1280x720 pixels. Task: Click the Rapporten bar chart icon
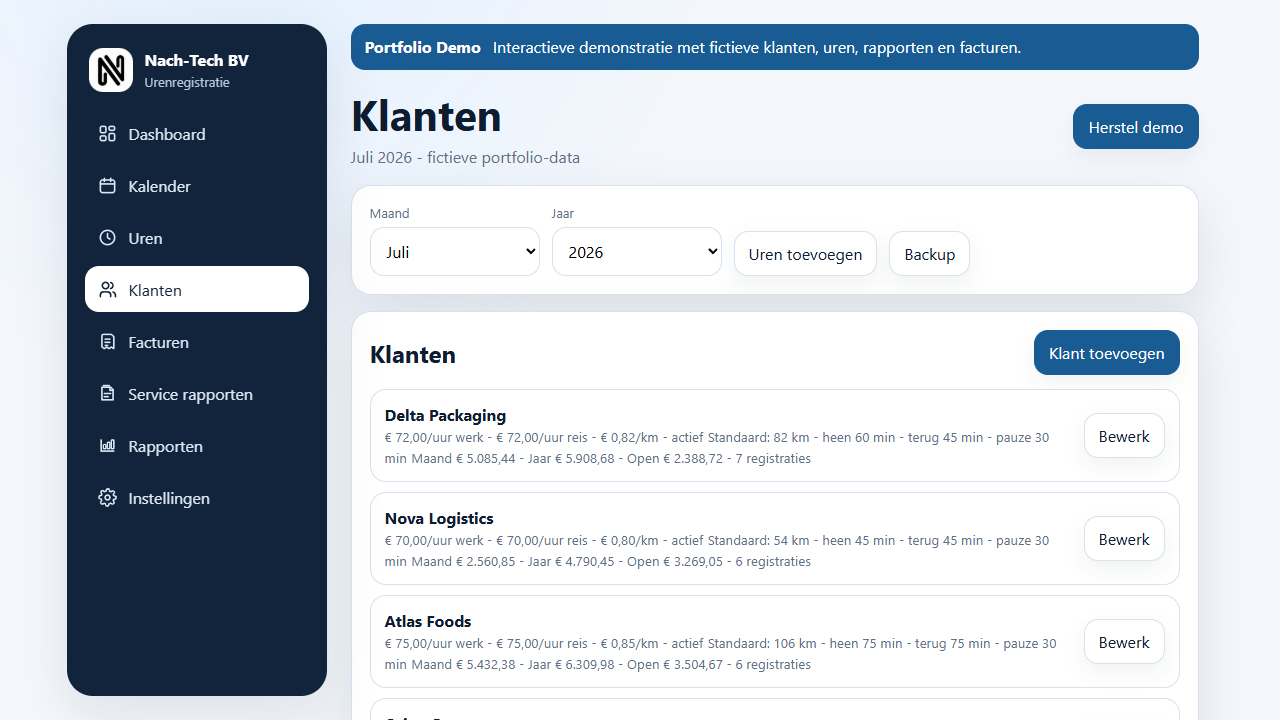coord(108,446)
